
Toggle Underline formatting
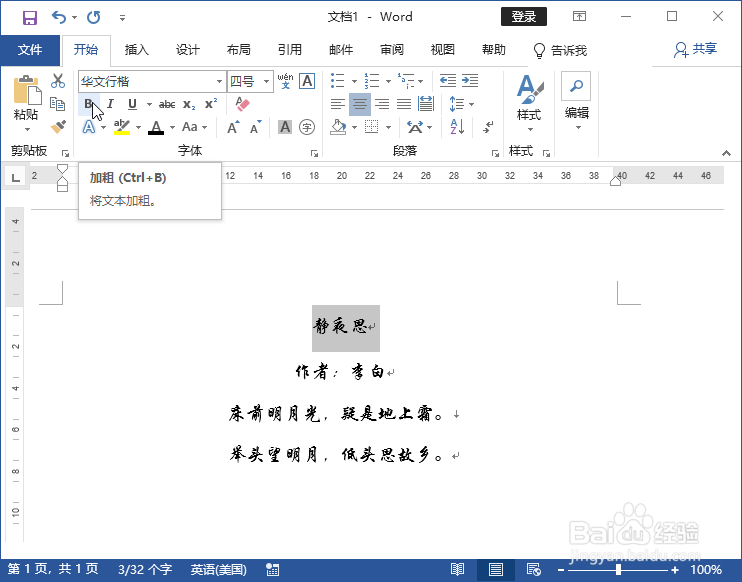132,104
